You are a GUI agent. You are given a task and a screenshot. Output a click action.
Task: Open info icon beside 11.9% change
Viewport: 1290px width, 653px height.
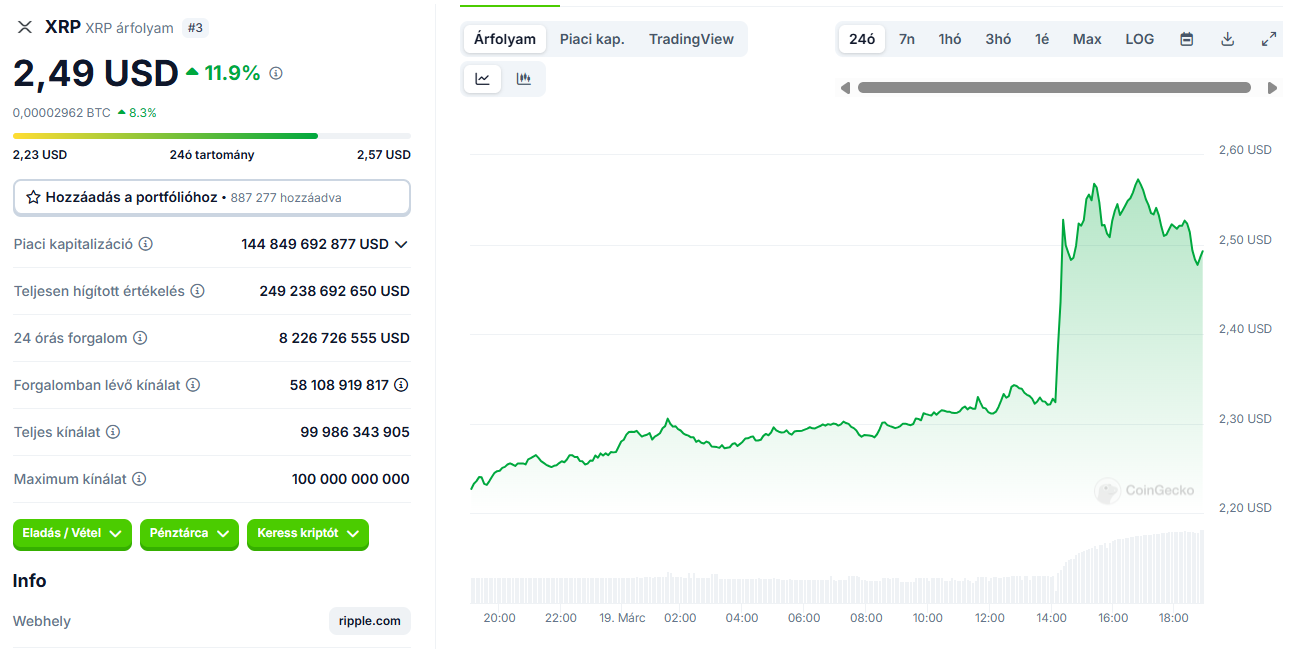click(276, 73)
